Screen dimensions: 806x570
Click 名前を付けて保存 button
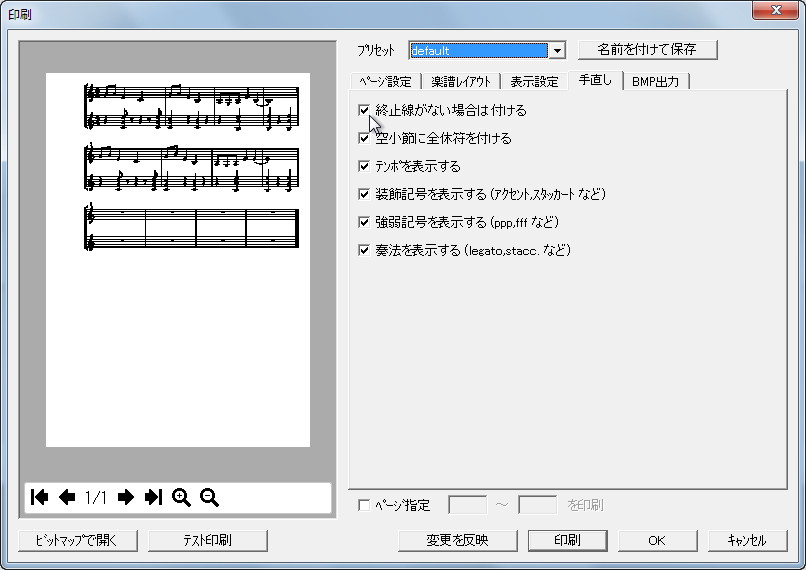click(647, 50)
